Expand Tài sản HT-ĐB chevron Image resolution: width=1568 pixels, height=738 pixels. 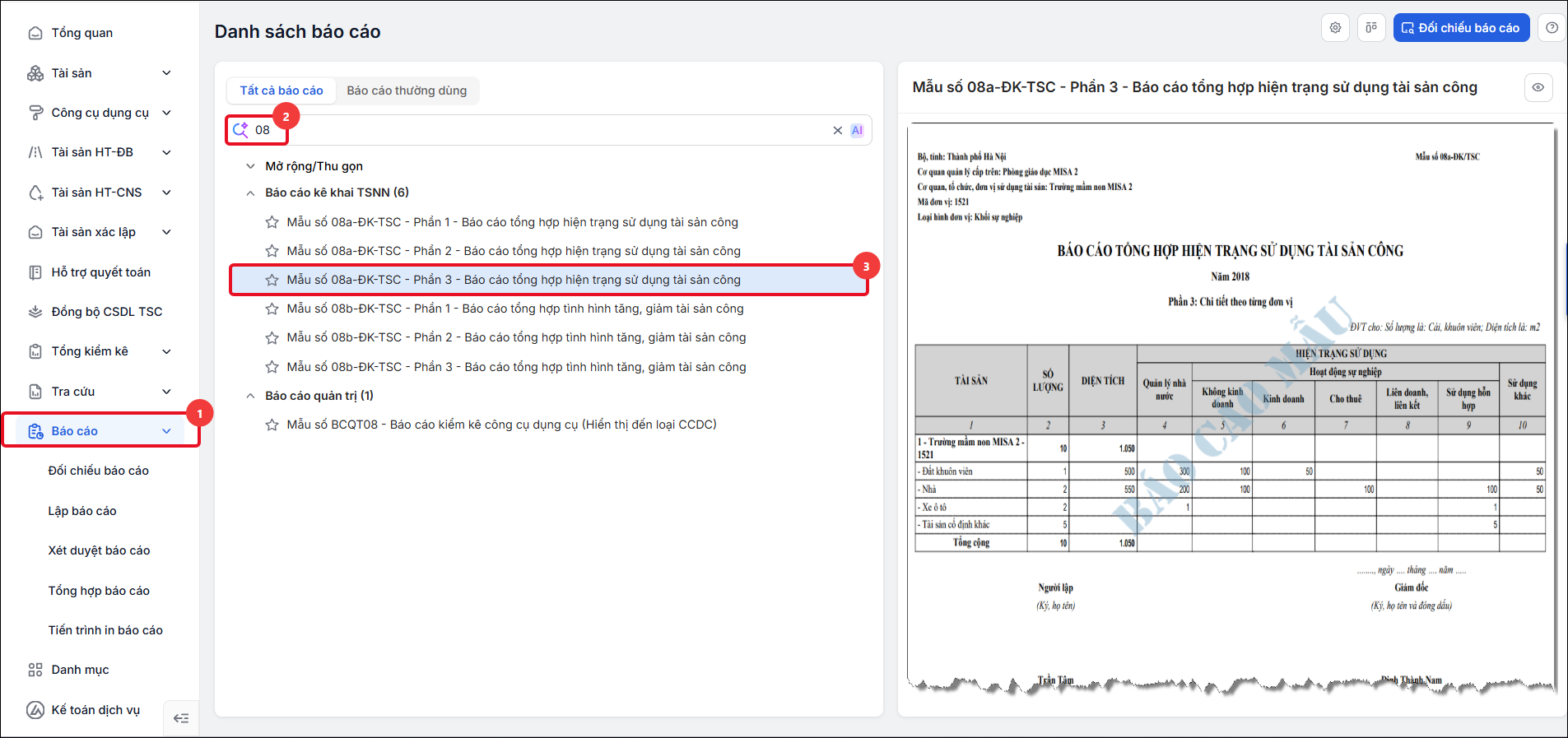(166, 152)
